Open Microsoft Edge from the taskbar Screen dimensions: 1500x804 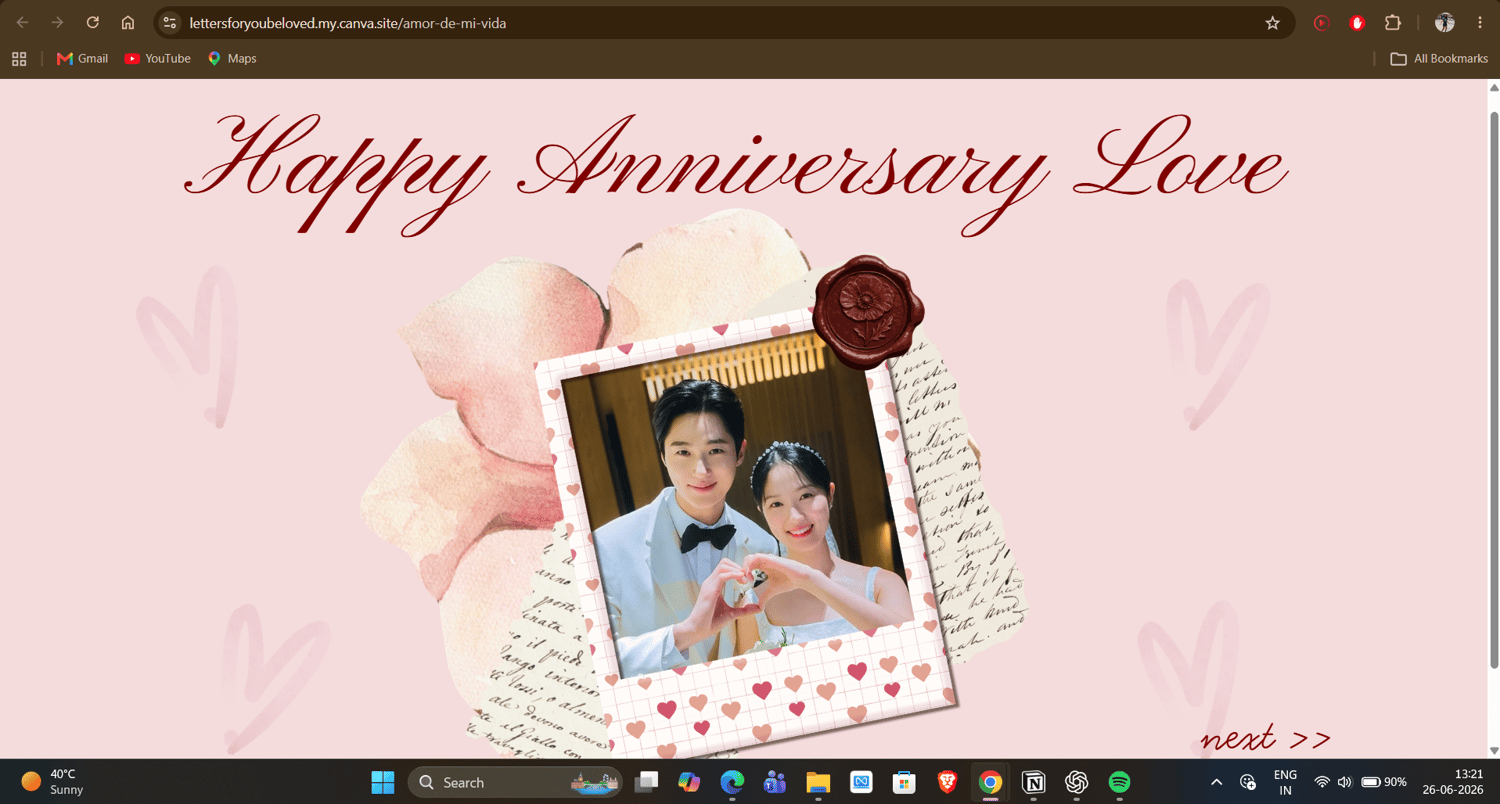pyautogui.click(x=732, y=782)
